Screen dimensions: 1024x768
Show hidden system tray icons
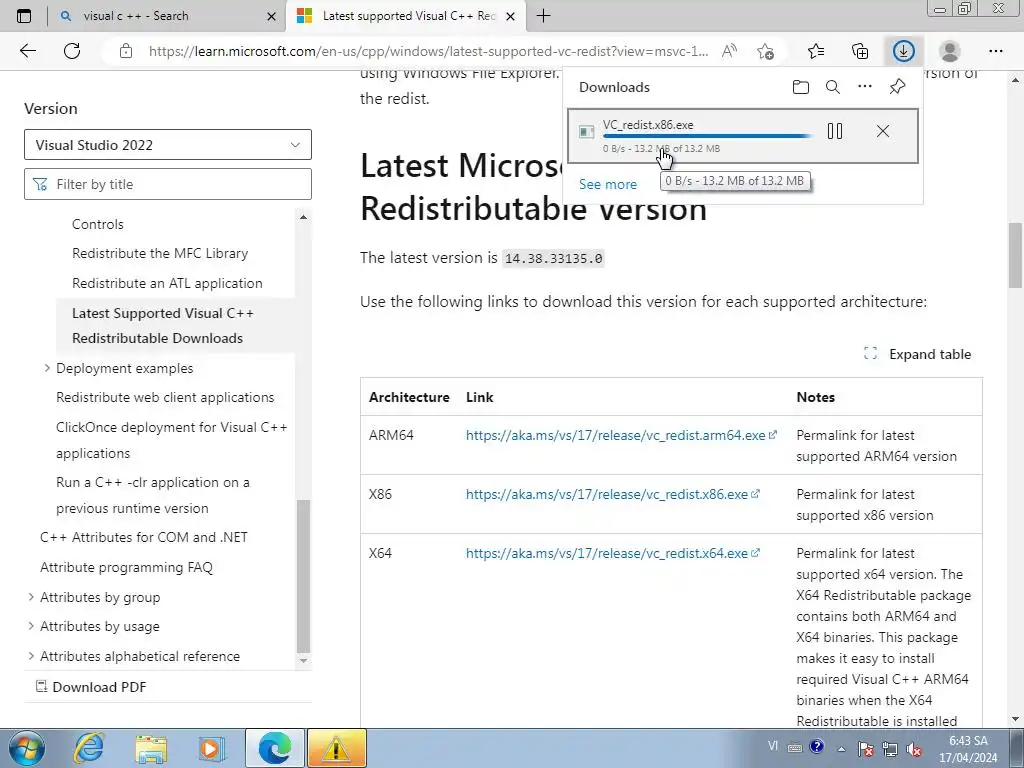point(841,748)
